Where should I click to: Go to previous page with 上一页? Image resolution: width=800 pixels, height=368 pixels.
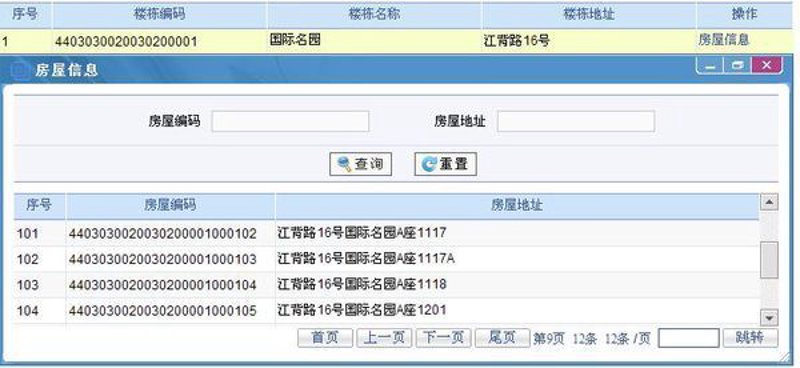point(384,338)
